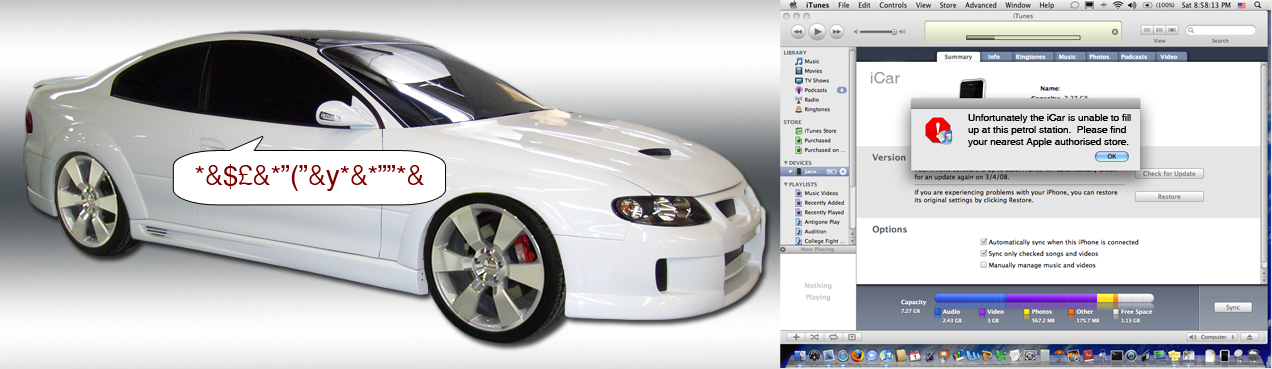Switch to the Info tab

point(994,57)
